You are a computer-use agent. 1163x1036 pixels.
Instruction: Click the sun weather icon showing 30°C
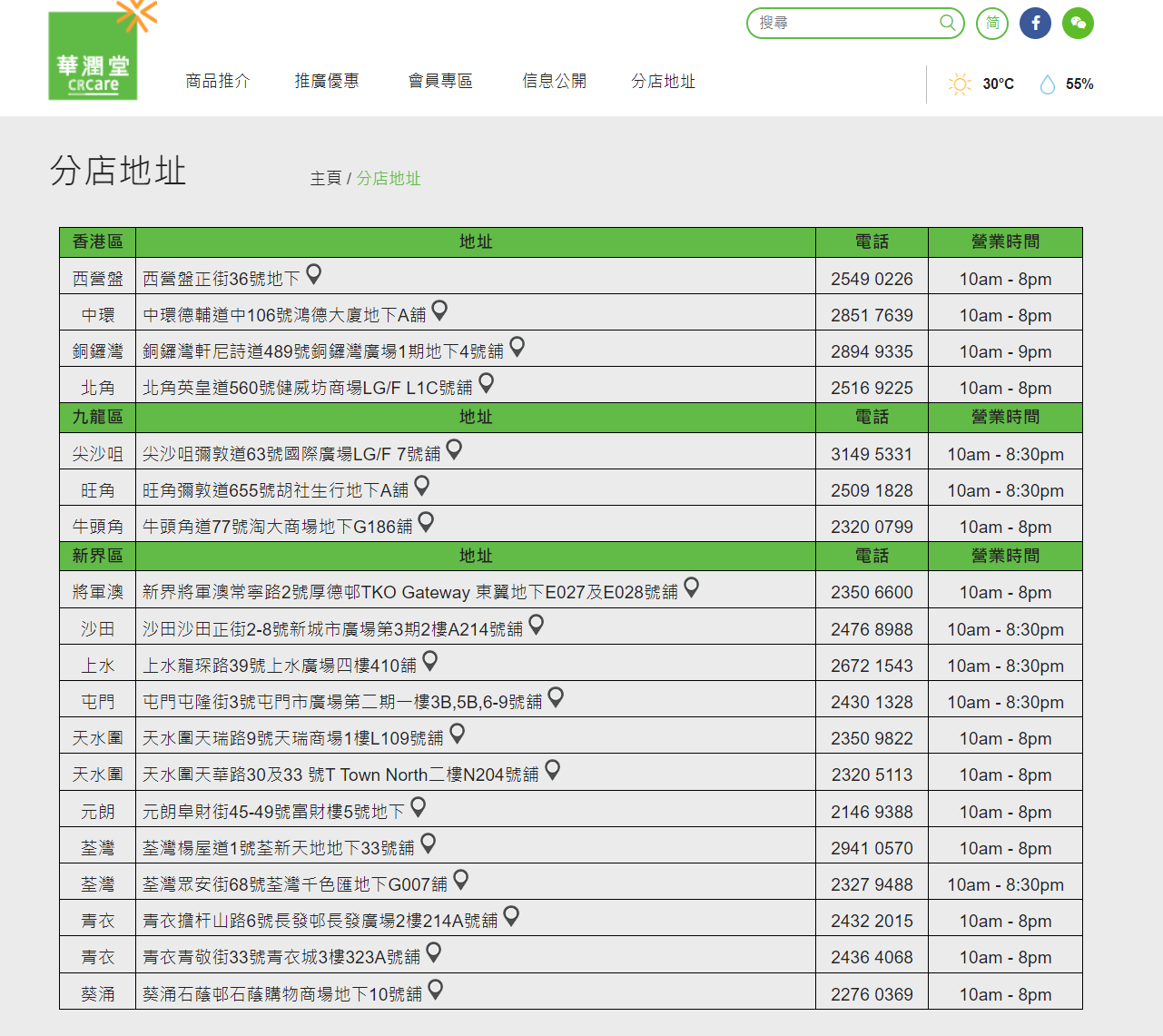960,84
